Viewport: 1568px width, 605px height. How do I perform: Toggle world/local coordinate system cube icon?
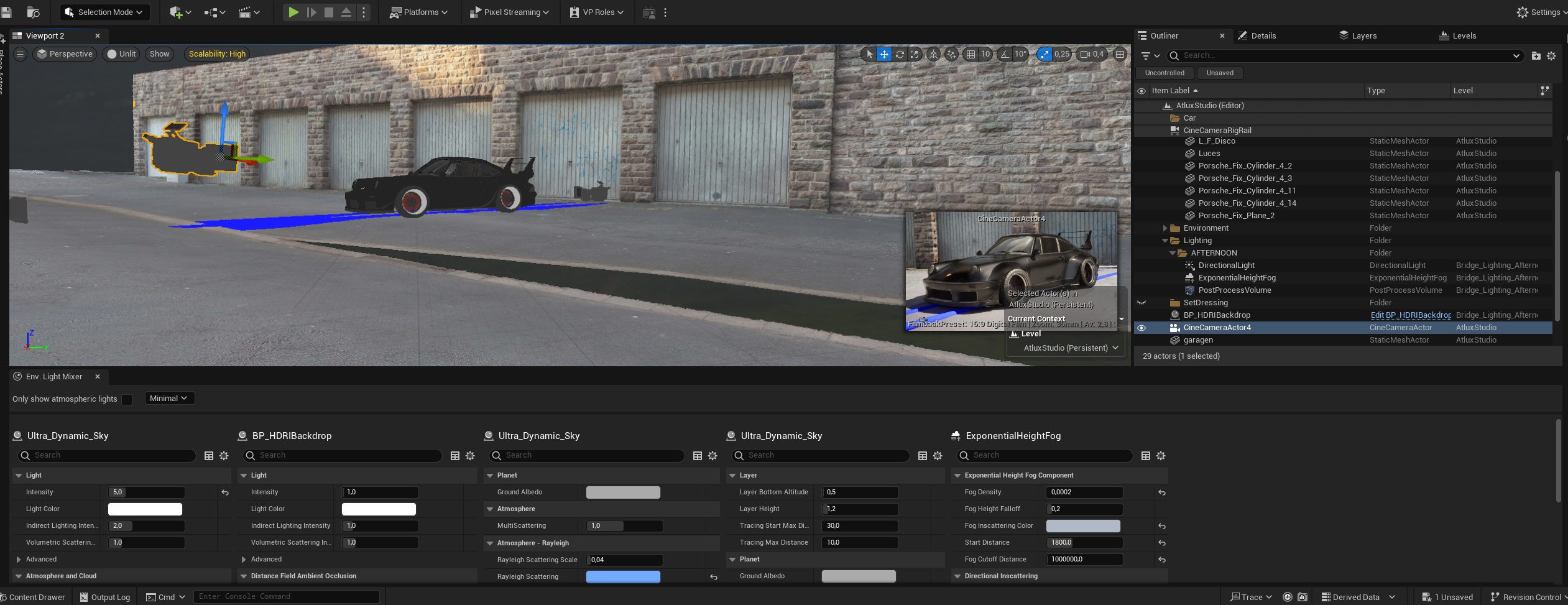pyautogui.click(x=933, y=54)
